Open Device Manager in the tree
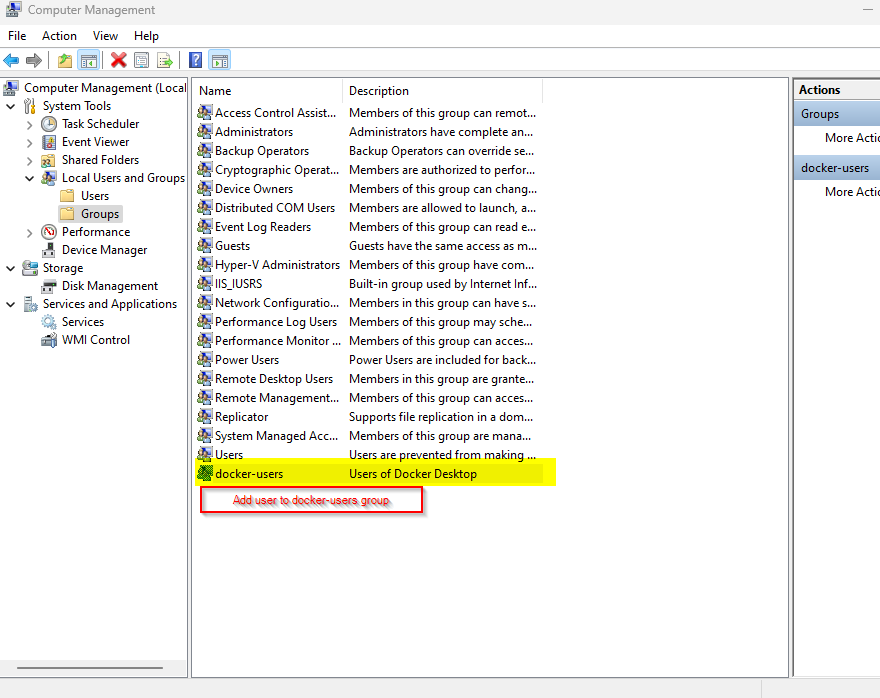880x698 pixels. (x=104, y=250)
